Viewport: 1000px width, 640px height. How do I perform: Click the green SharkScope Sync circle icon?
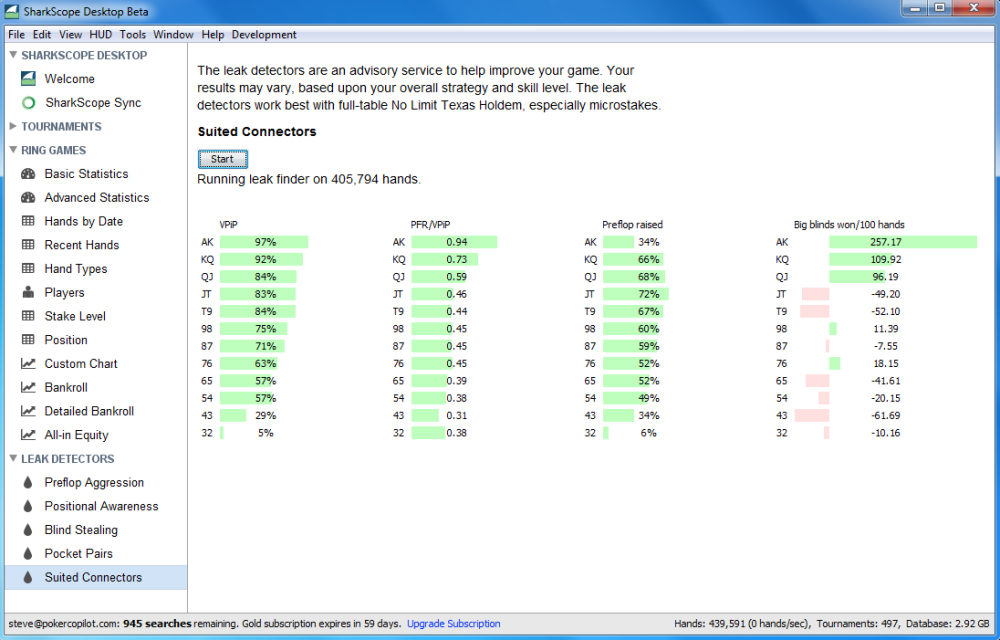click(29, 103)
